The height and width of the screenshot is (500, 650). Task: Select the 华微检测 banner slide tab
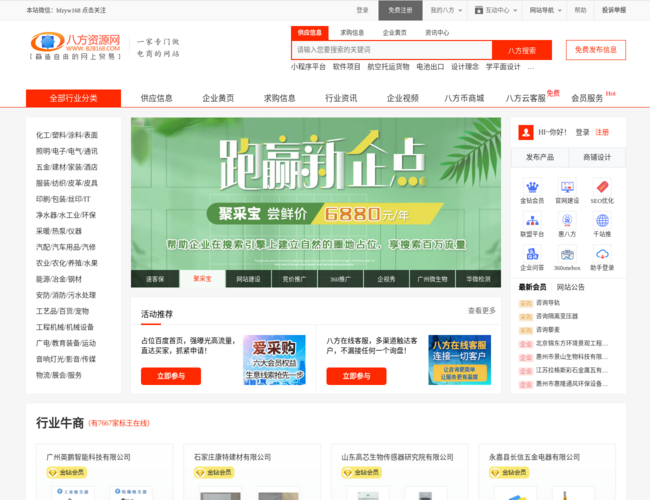pos(478,279)
